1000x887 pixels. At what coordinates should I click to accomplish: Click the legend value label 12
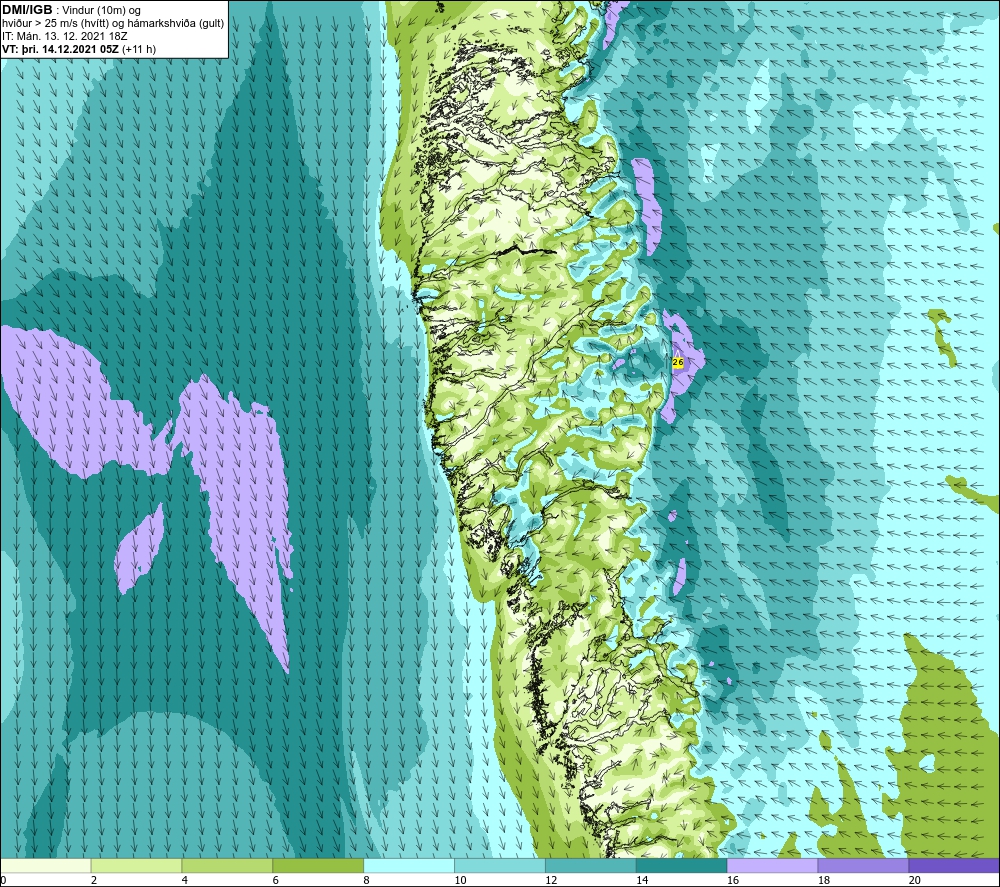pyautogui.click(x=551, y=881)
